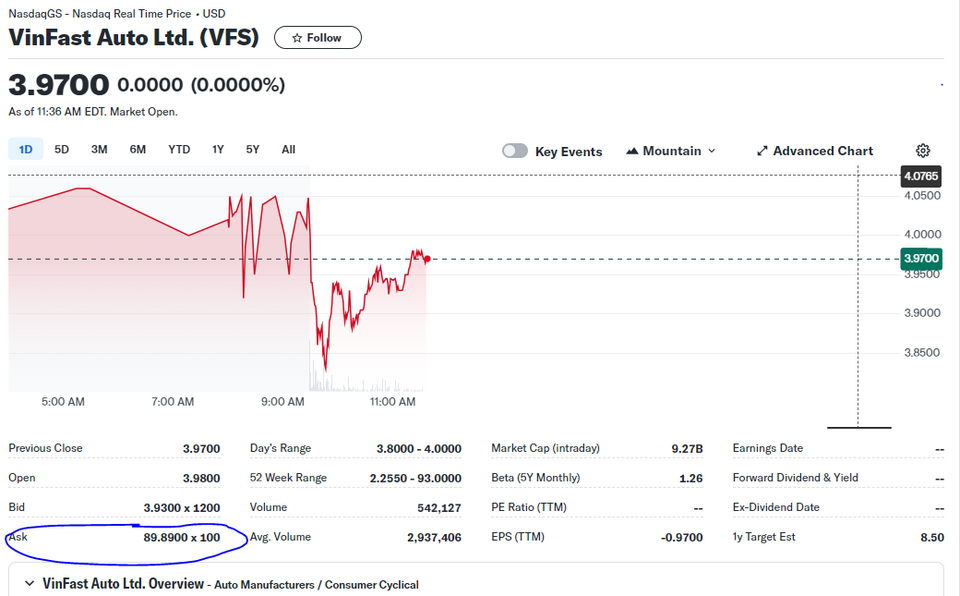
Task: Select the 3M range tab
Action: [99, 149]
